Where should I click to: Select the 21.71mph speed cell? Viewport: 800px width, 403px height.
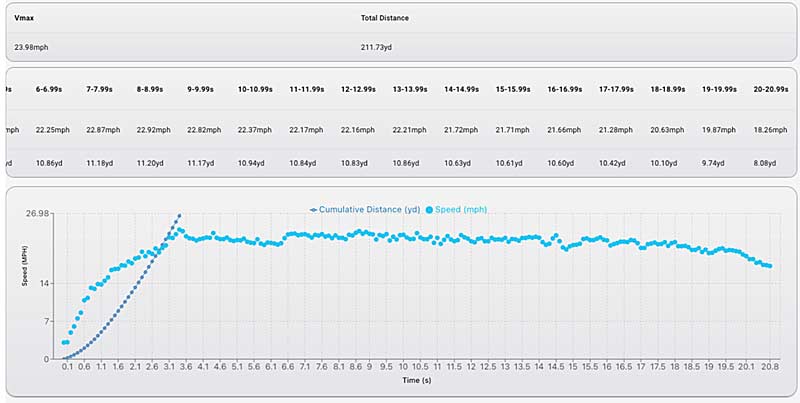pyautogui.click(x=512, y=130)
